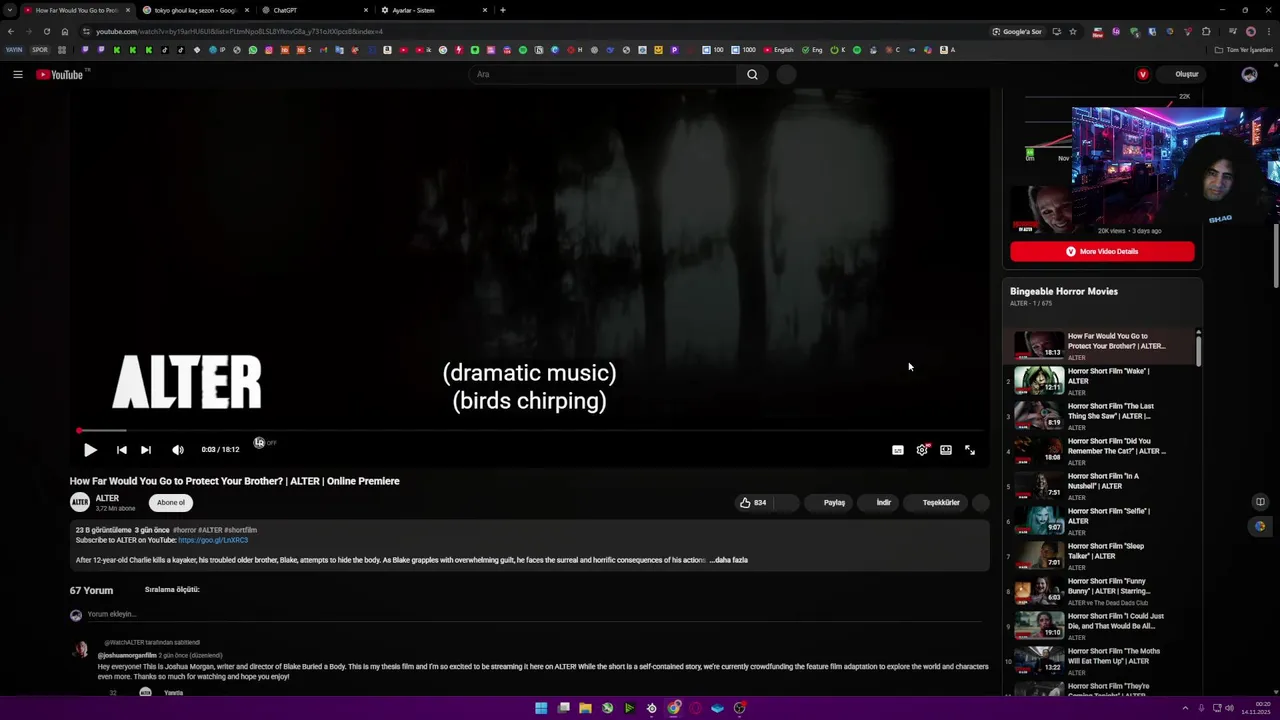Play 'Funny Bunny' from playlist
The width and height of the screenshot is (1280, 720).
pyautogui.click(x=1100, y=591)
